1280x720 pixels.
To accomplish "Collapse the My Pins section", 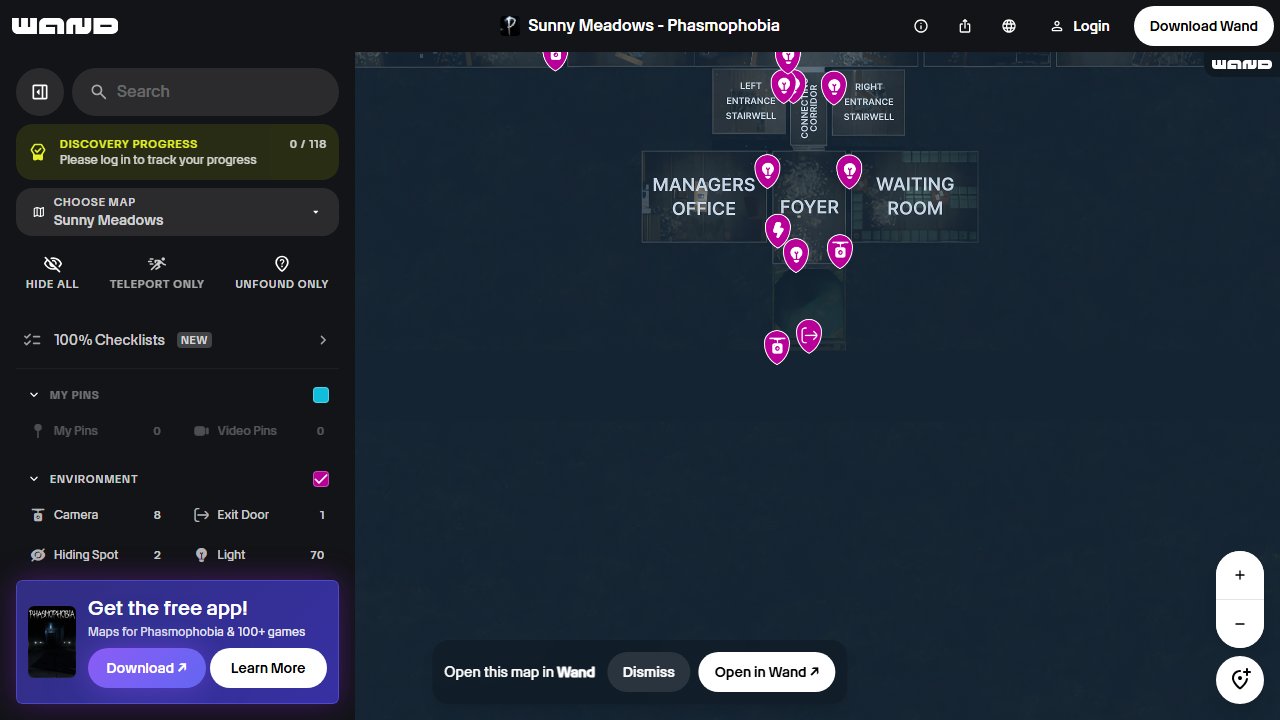I will [x=35, y=395].
